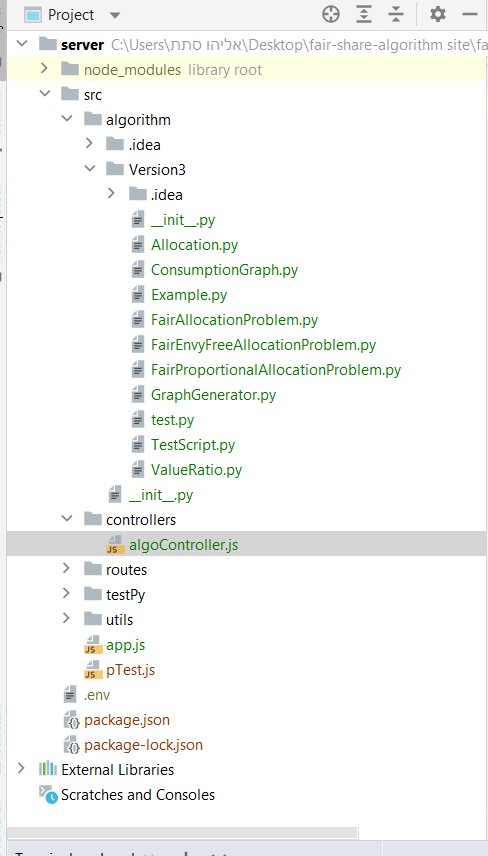Collapse the Version3 folder

[x=90, y=169]
